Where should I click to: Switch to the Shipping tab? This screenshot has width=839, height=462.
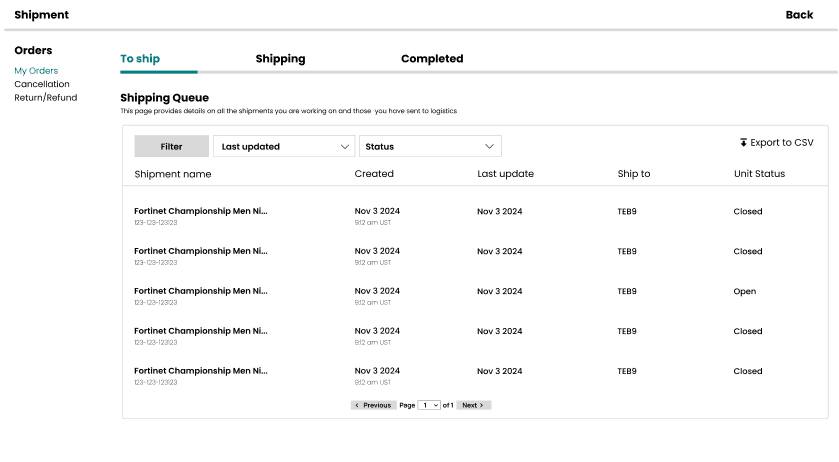click(280, 59)
